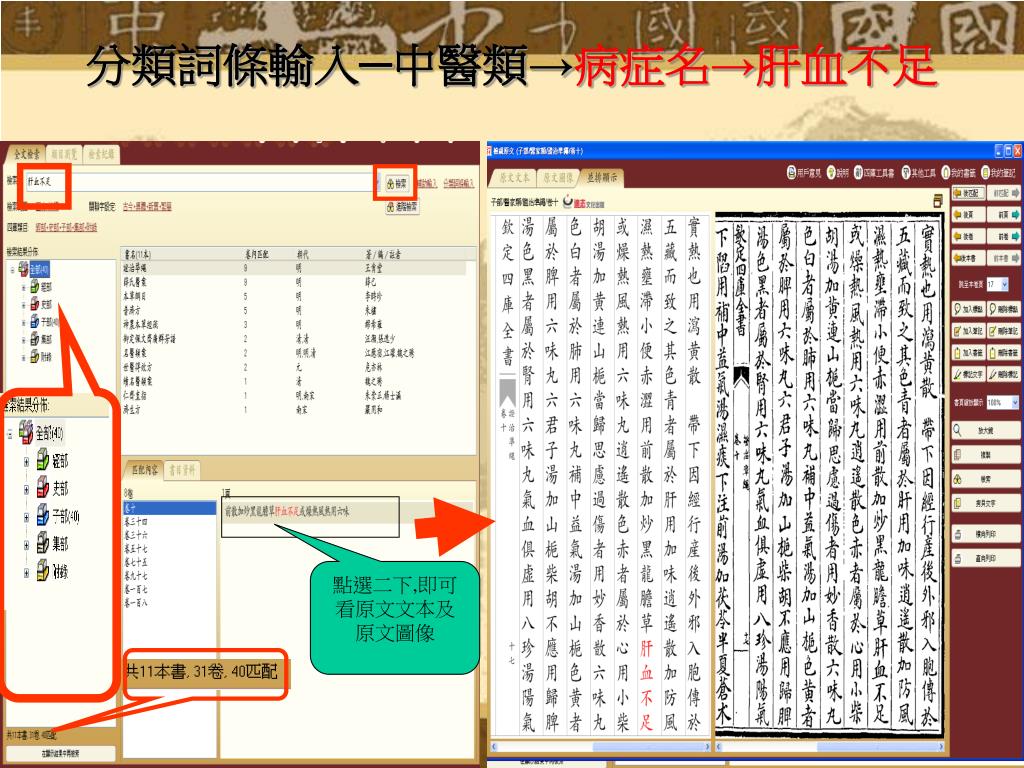Switch to the 檢索記錄 tab
1024x768 pixels.
(x=101, y=154)
